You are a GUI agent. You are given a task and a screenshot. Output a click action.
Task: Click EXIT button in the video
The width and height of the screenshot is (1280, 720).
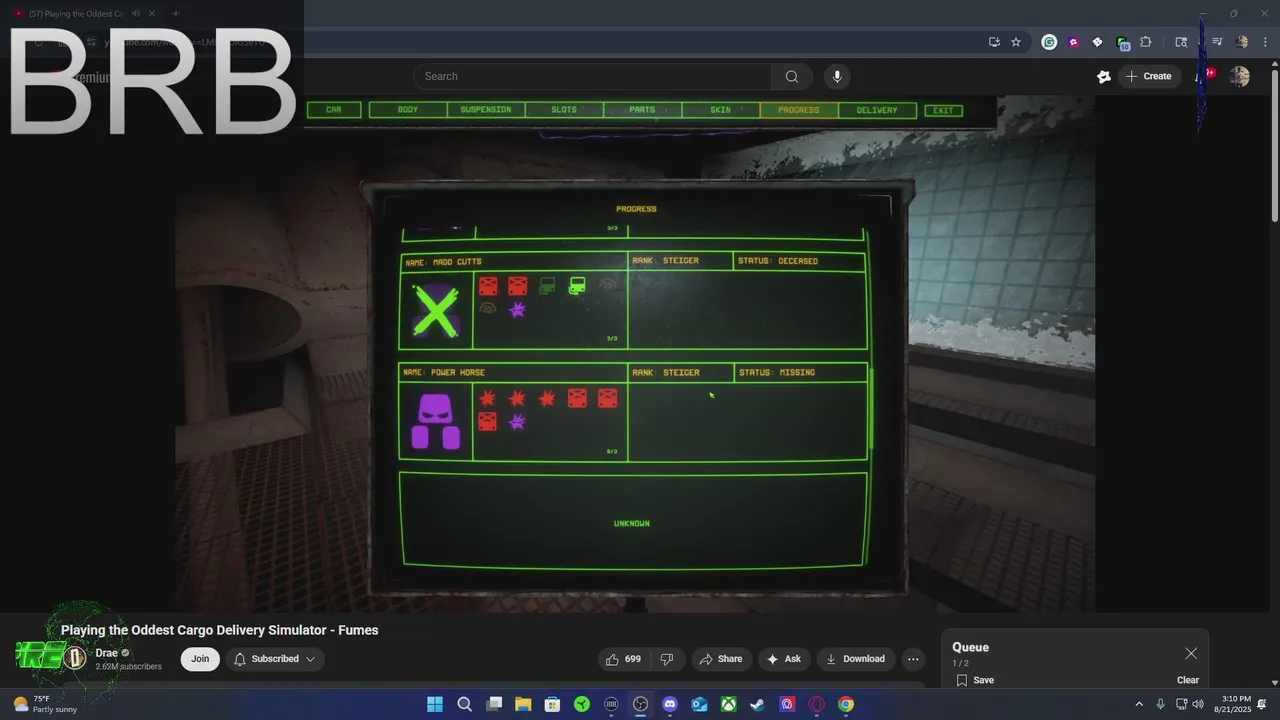pyautogui.click(x=944, y=110)
